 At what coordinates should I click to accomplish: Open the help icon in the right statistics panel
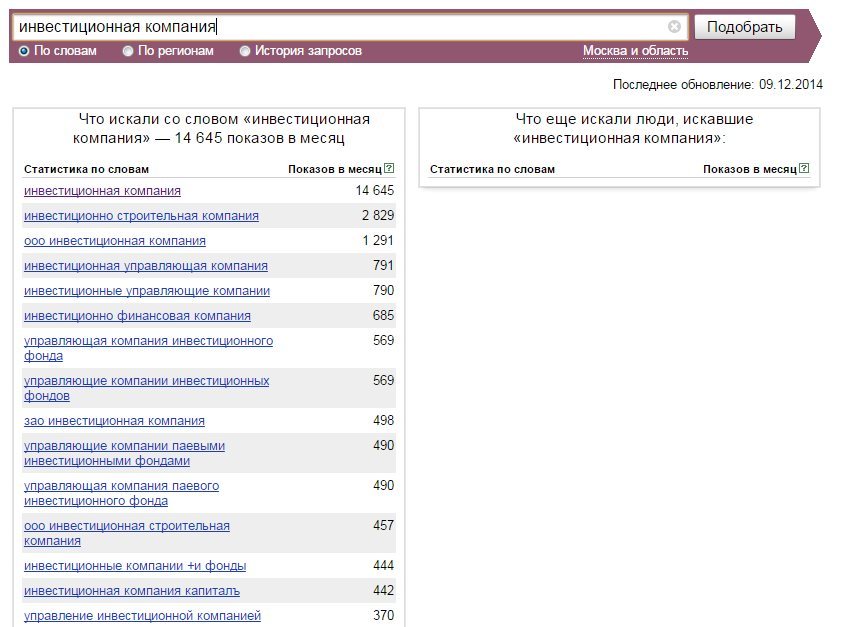(804, 168)
